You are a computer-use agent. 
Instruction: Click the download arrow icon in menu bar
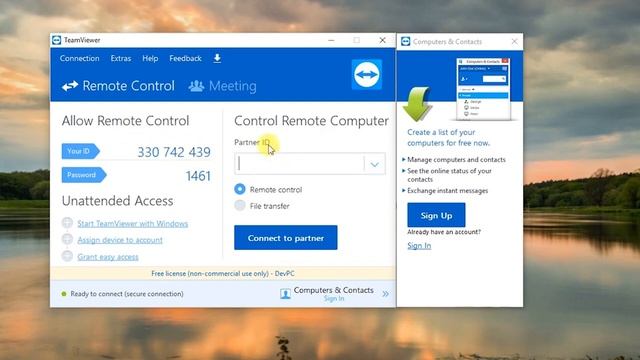click(x=217, y=58)
